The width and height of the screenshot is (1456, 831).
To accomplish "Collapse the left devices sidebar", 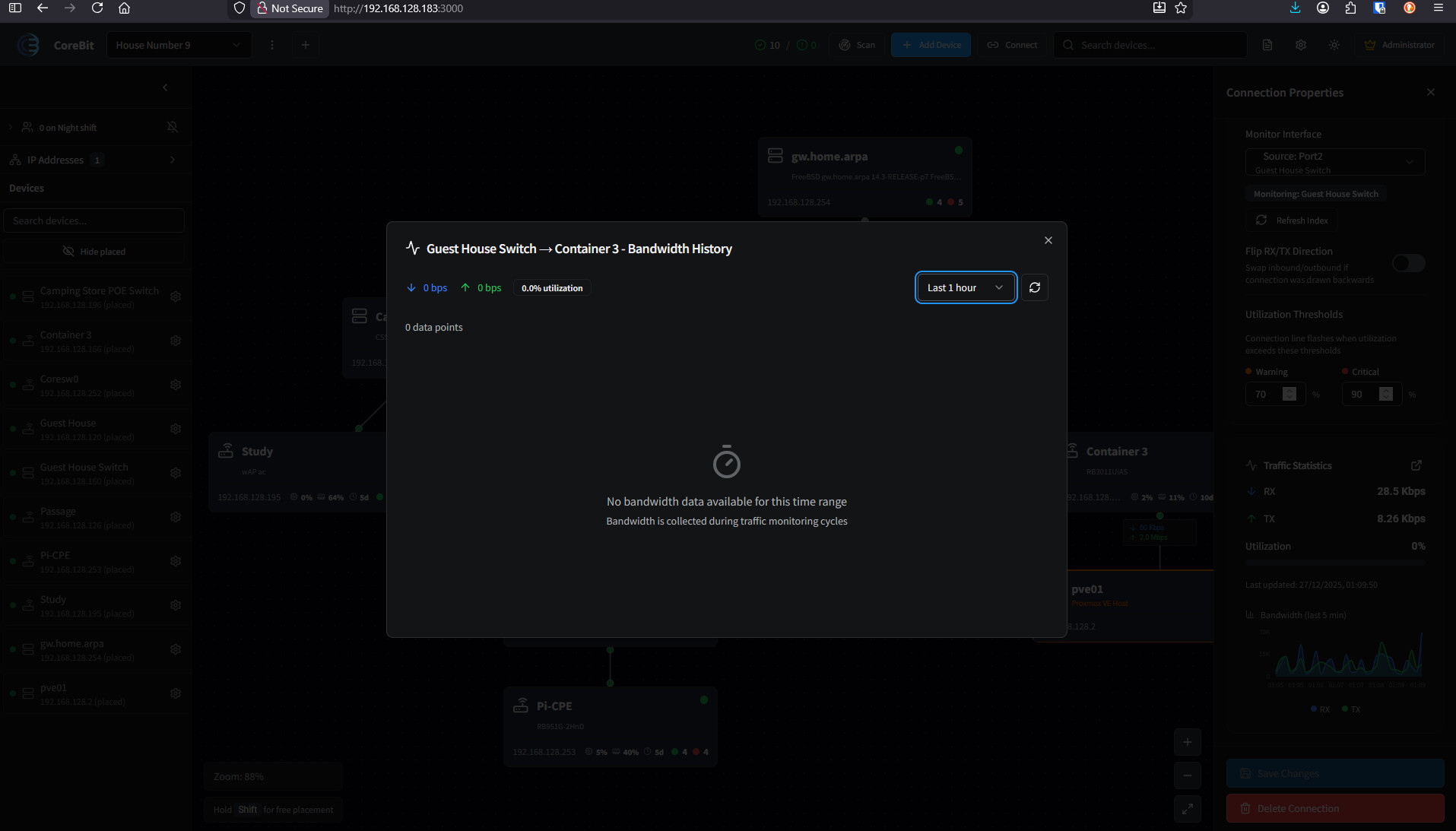I will point(165,87).
